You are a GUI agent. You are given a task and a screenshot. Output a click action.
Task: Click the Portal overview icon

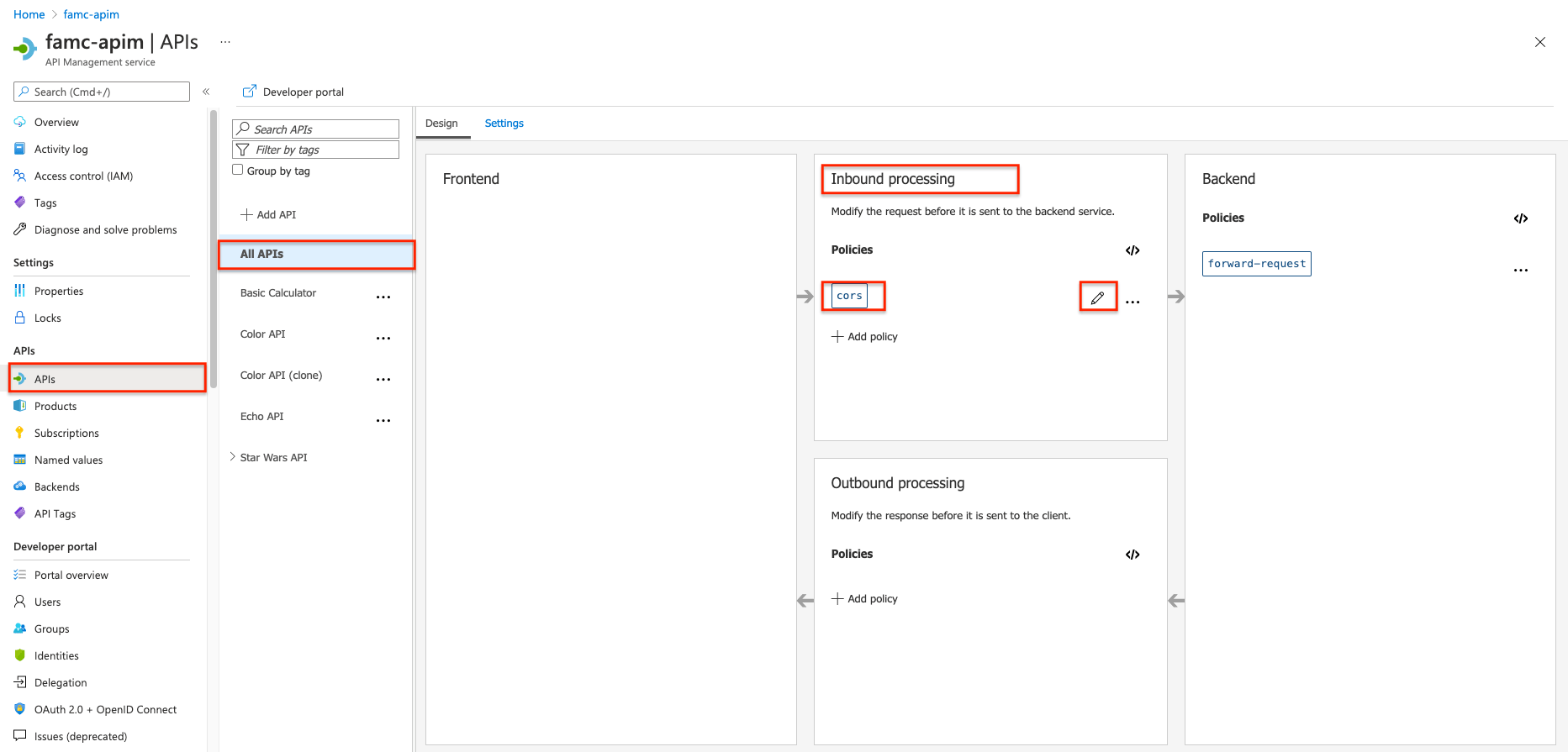19,575
